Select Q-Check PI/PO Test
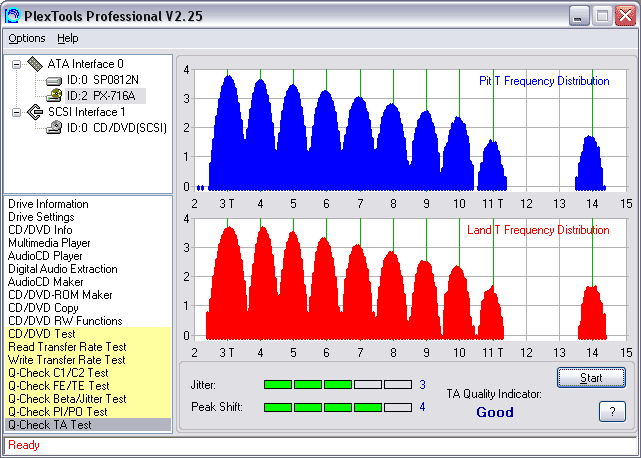This screenshot has height=458, width=641. coord(88,412)
